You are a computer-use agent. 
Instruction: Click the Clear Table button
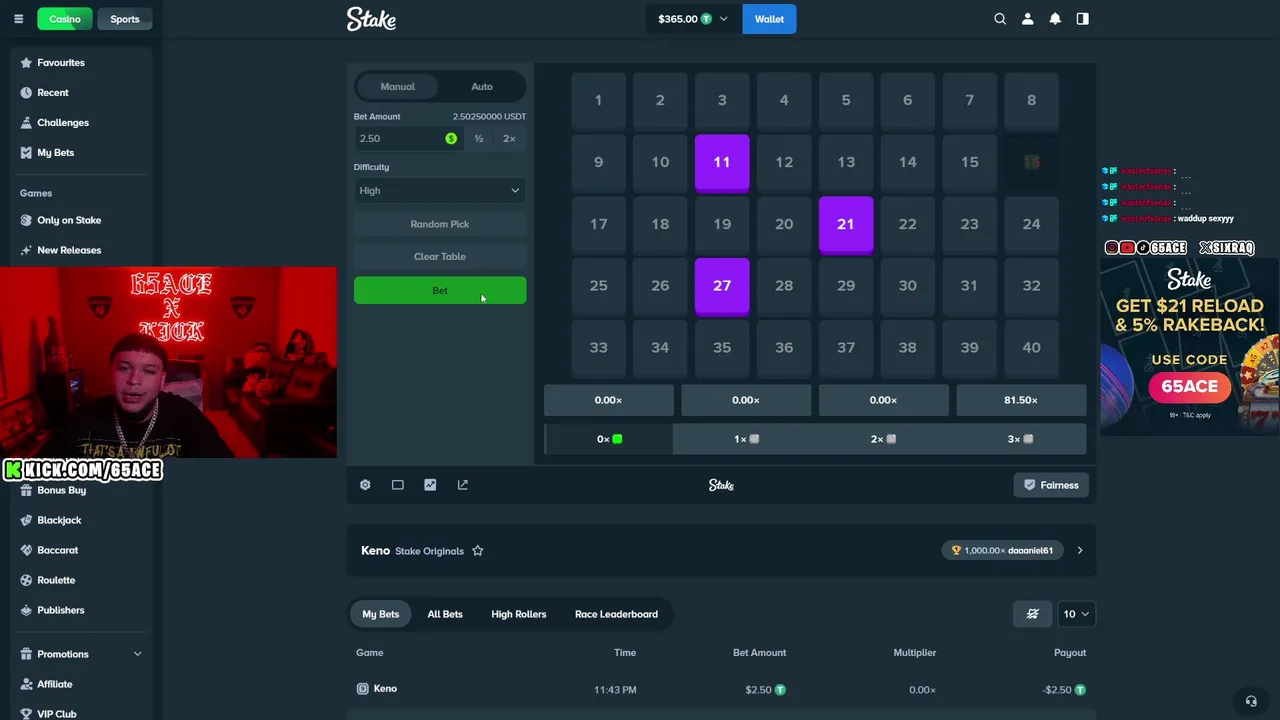click(x=440, y=257)
